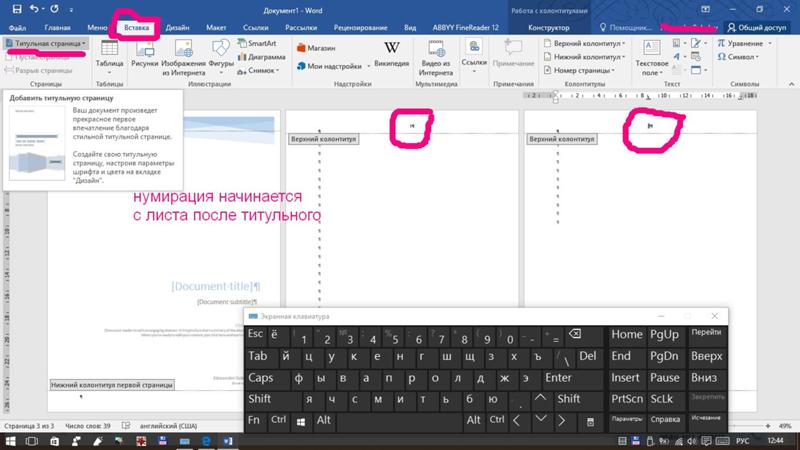
Task: Click proofing book icon in status bar
Action: [x=126, y=426]
